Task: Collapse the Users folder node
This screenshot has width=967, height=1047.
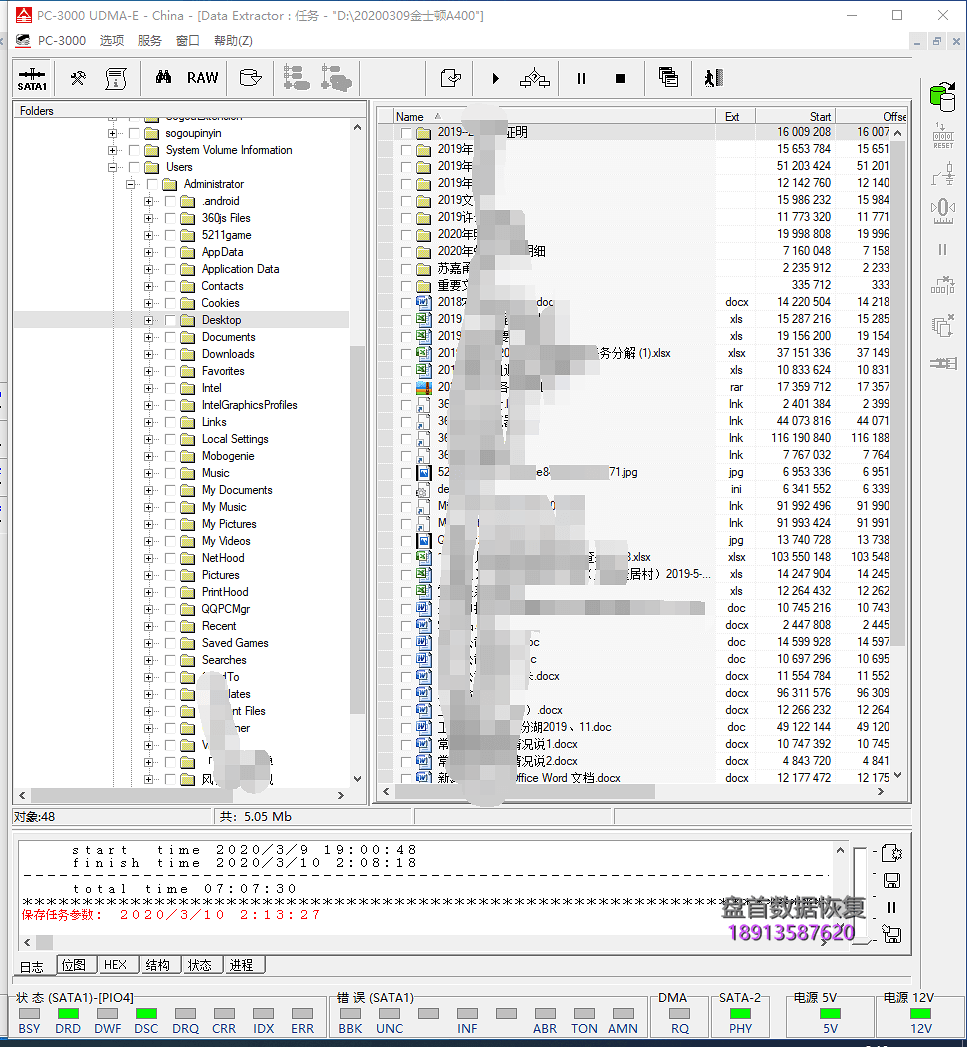Action: (112, 168)
